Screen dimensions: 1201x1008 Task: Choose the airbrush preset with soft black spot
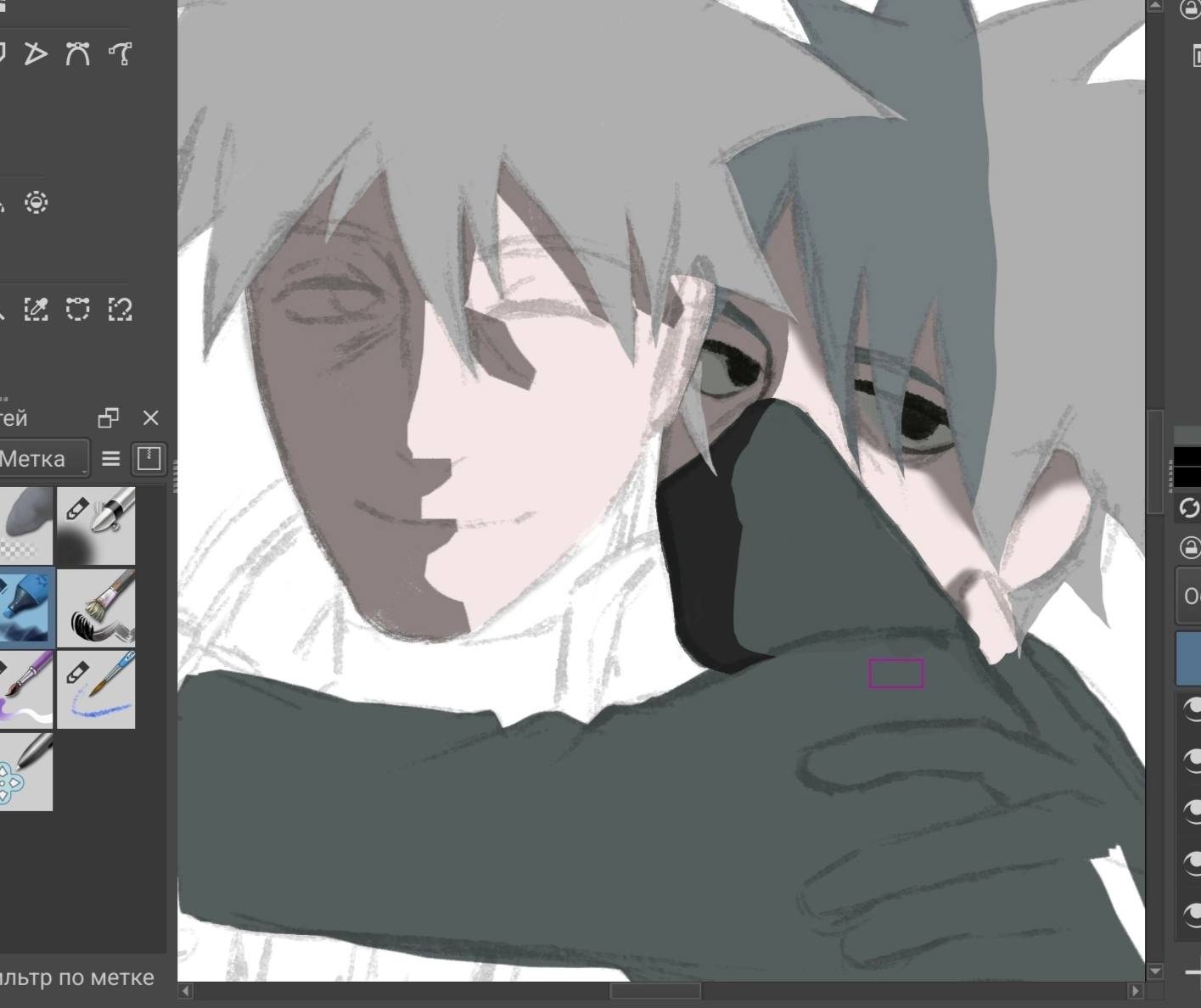click(x=96, y=525)
